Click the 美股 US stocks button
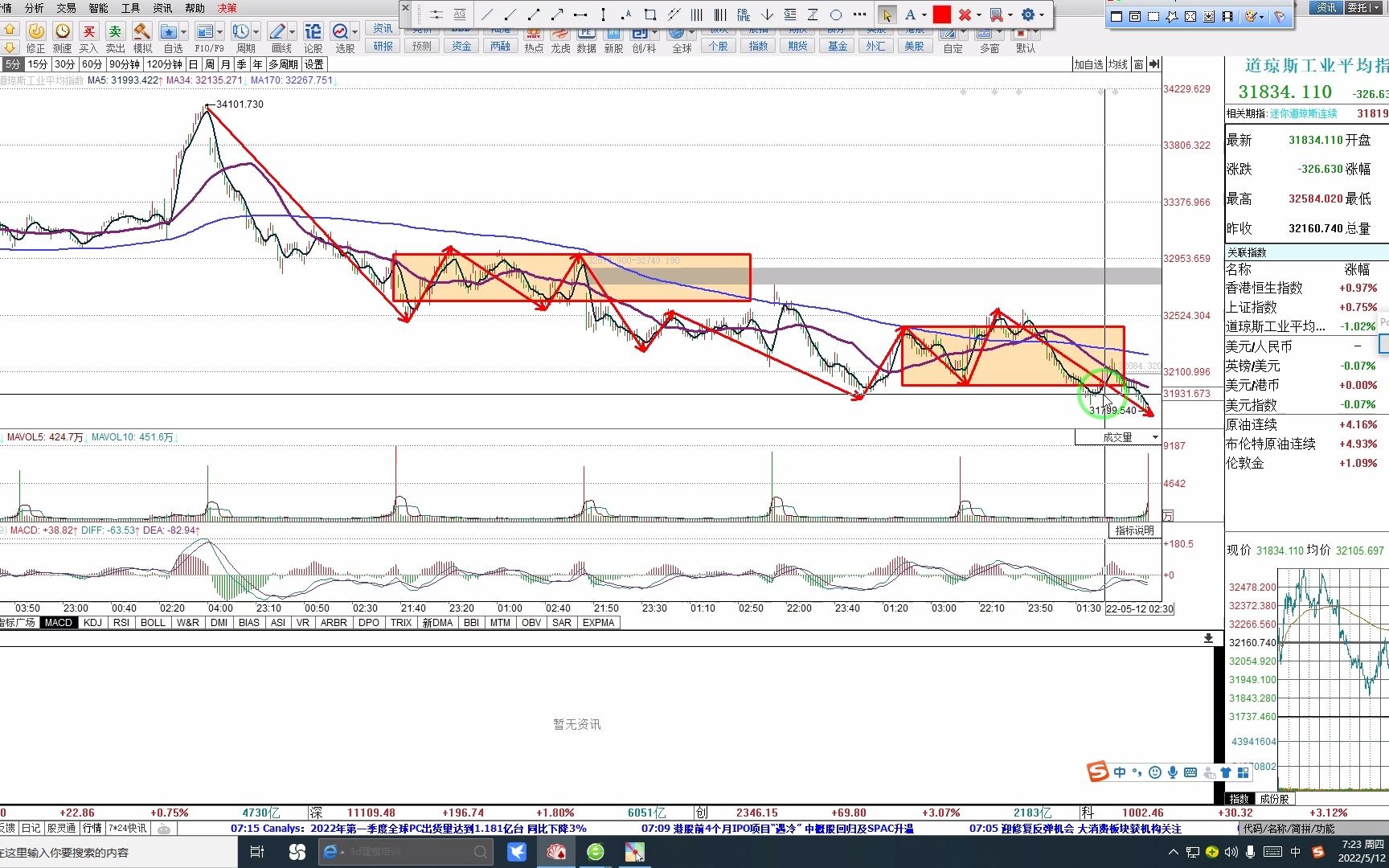1389x868 pixels. [x=914, y=47]
